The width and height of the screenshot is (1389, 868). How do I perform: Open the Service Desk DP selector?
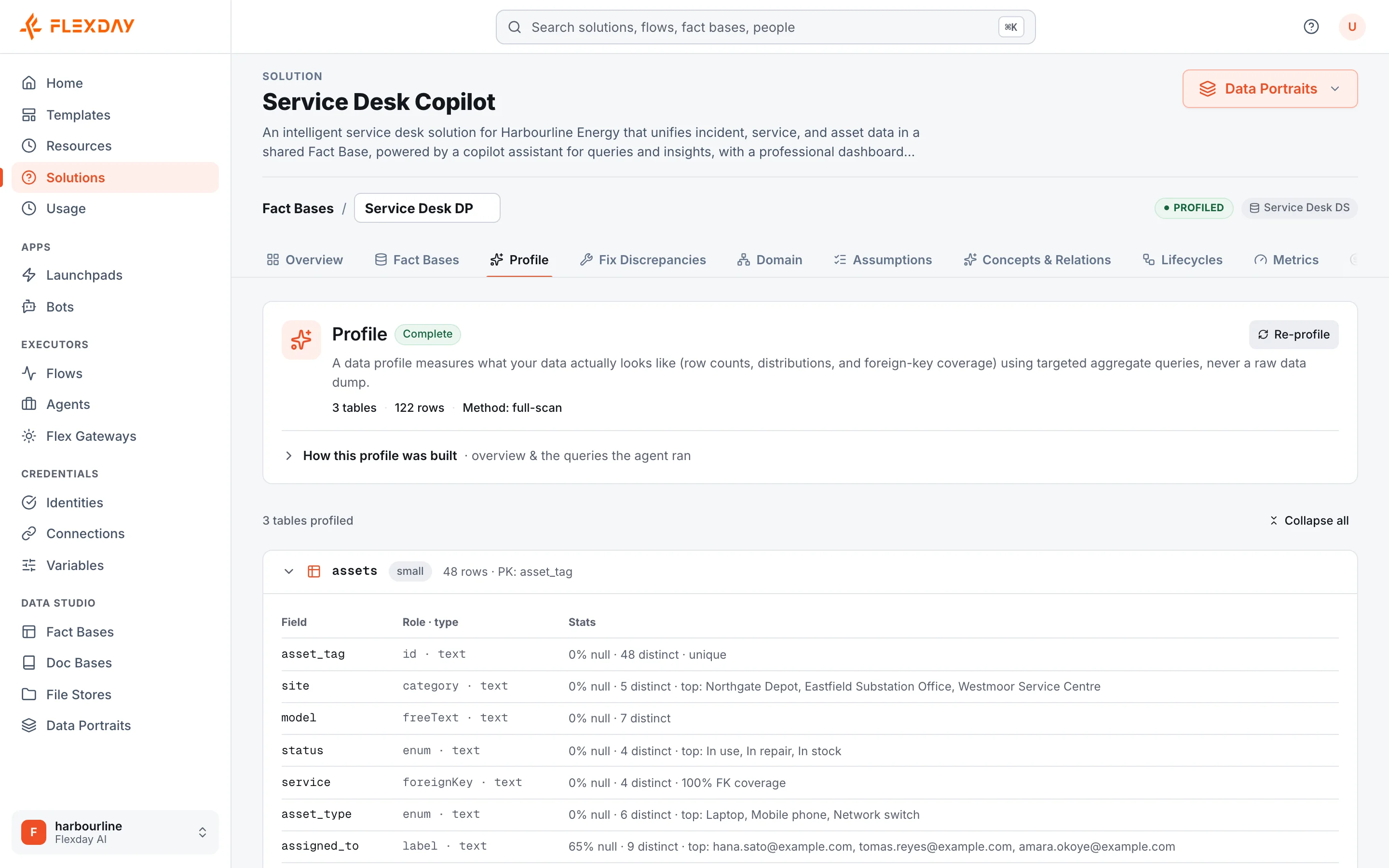426,208
